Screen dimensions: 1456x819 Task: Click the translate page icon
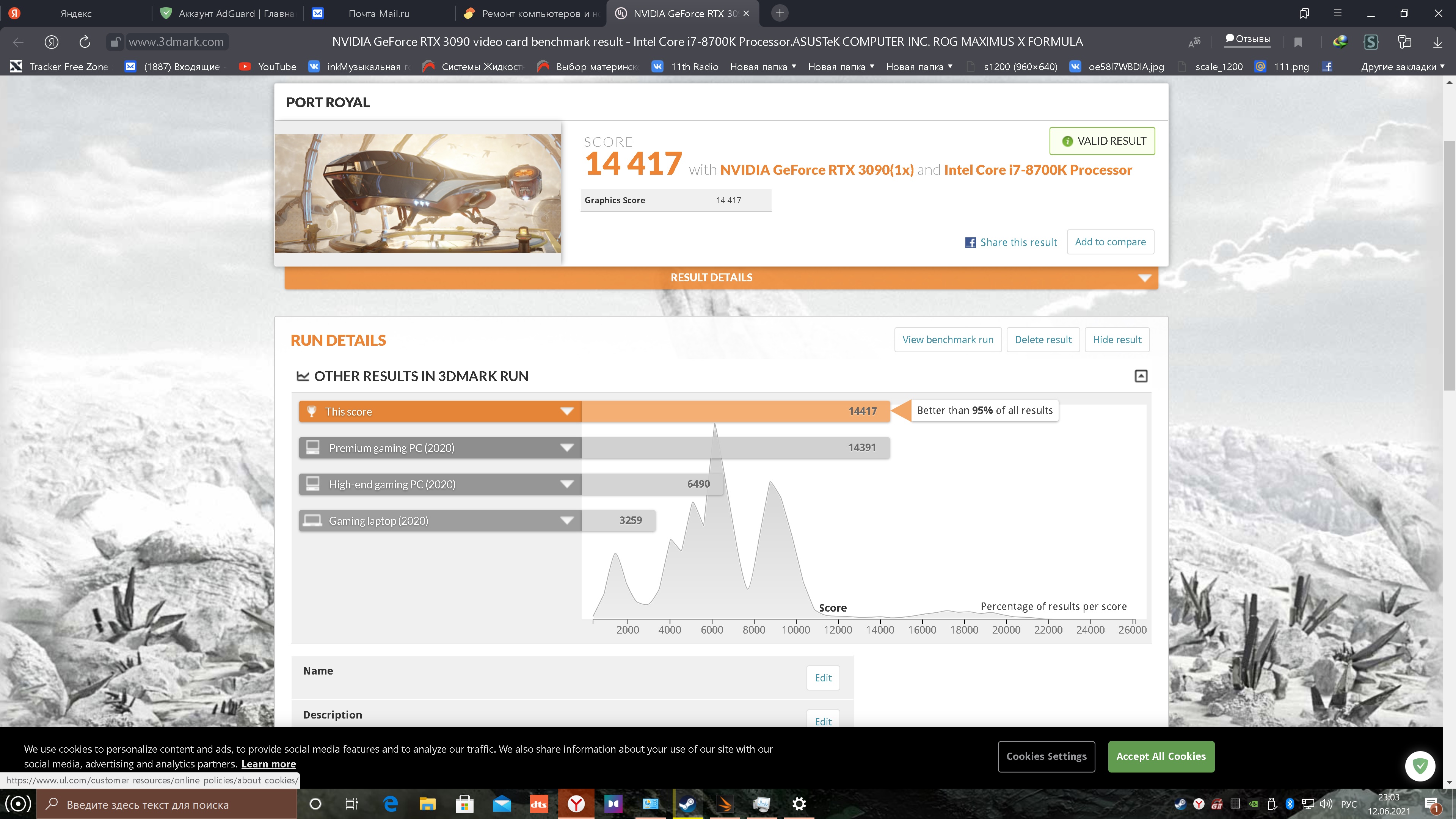(1194, 42)
